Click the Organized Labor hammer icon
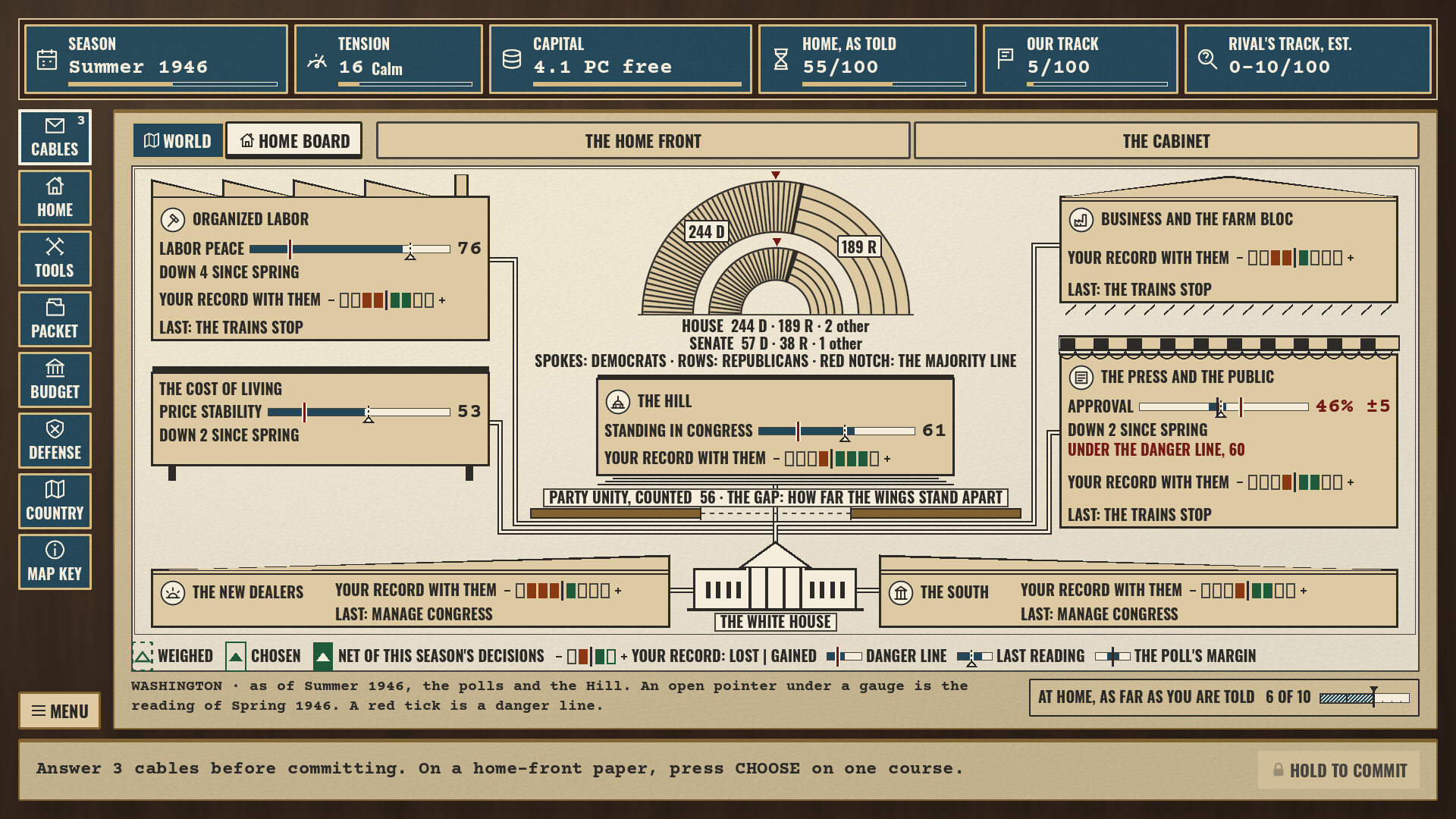This screenshot has width=1456, height=819. tap(173, 220)
